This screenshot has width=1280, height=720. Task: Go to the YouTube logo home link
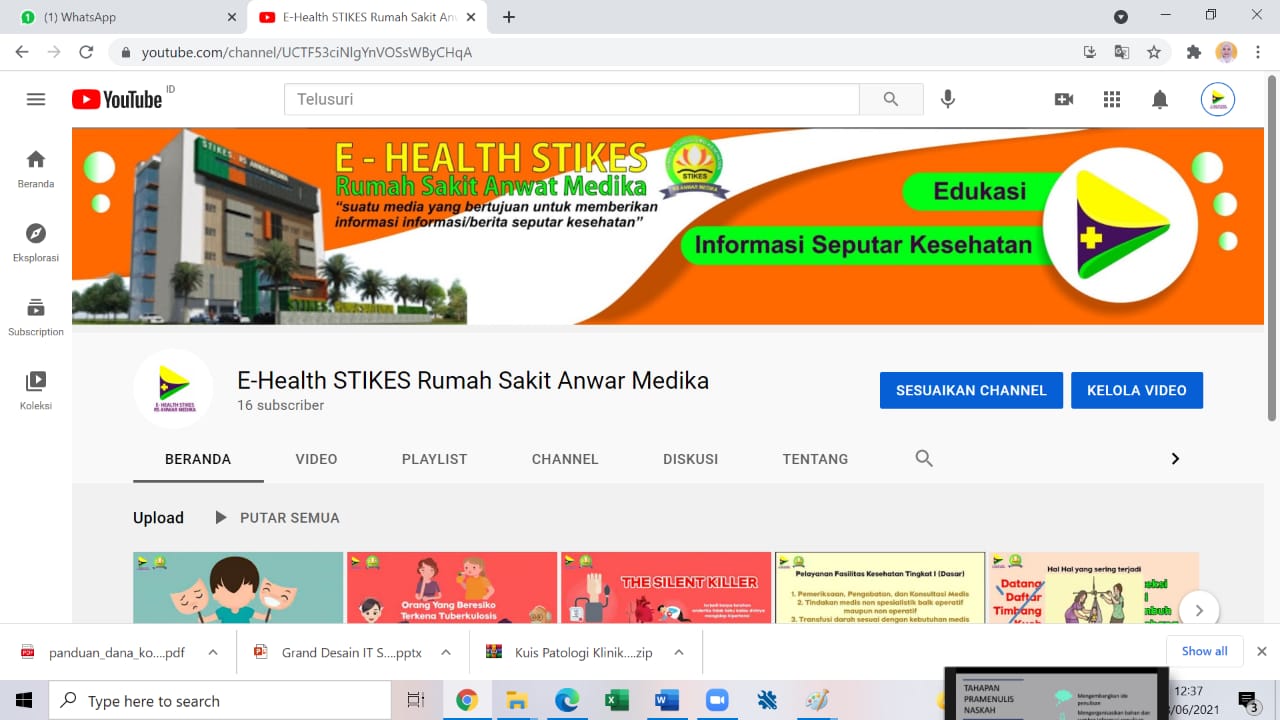click(x=117, y=99)
